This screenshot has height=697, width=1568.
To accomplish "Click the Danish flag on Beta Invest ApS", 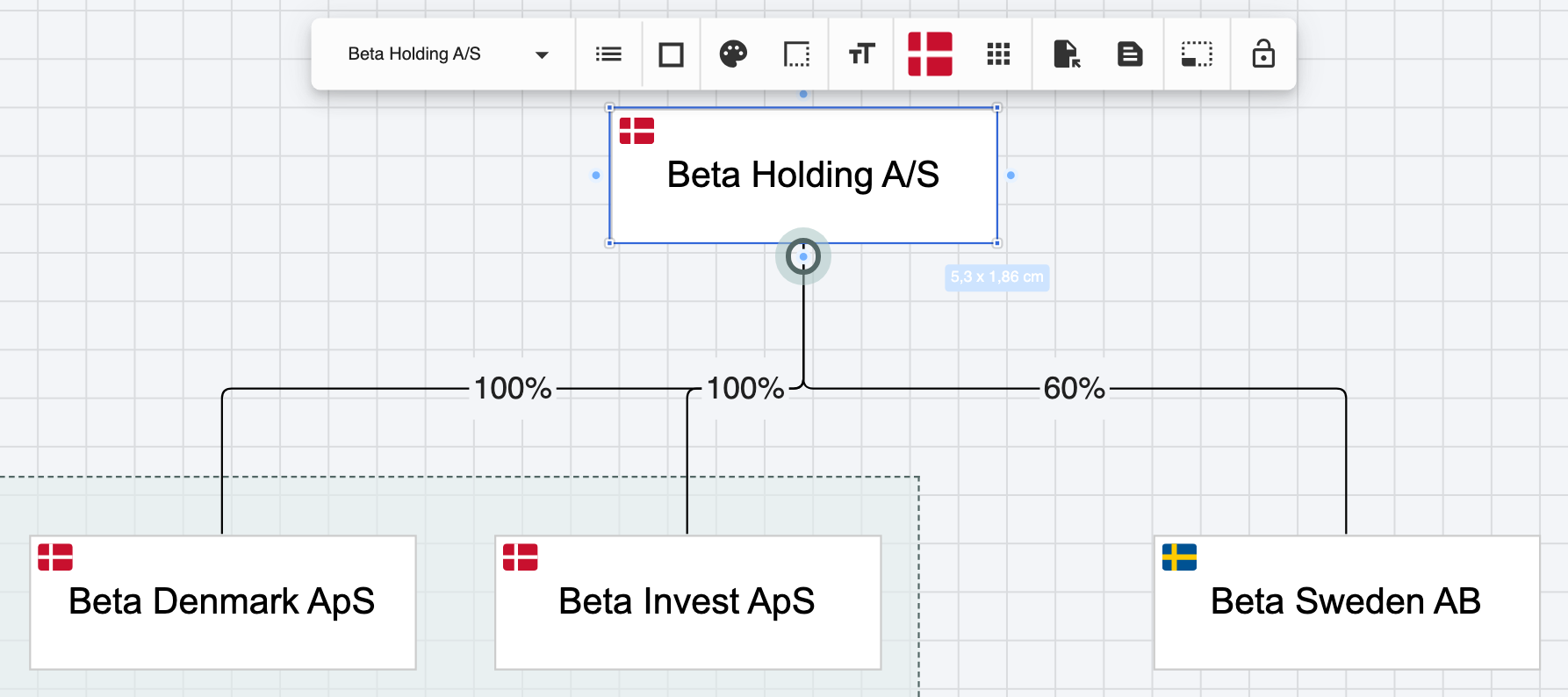I will point(520,557).
